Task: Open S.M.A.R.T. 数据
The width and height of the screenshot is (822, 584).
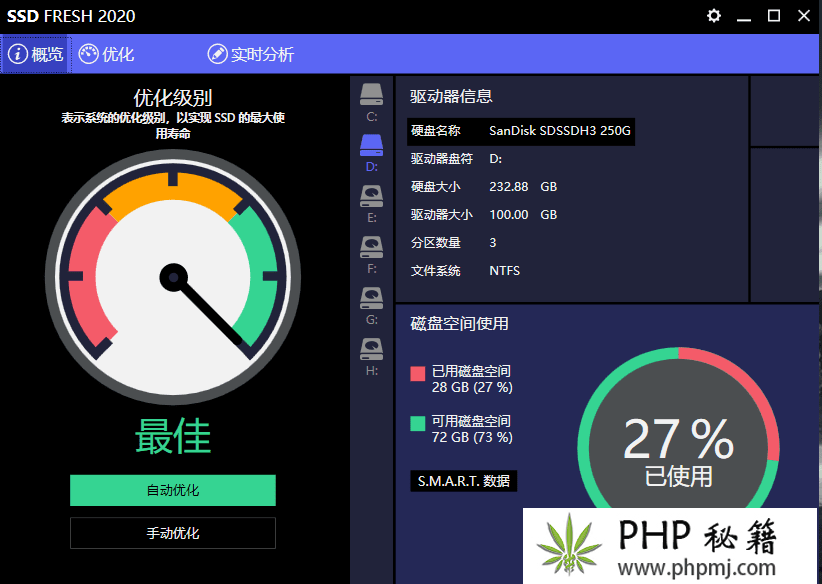Action: [463, 481]
